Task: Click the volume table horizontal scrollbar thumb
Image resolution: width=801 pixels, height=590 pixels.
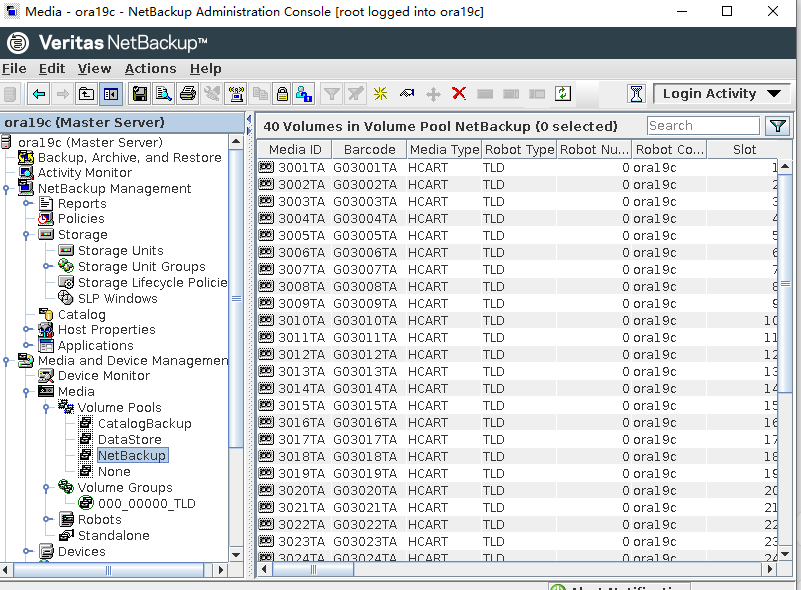Action: click(313, 569)
